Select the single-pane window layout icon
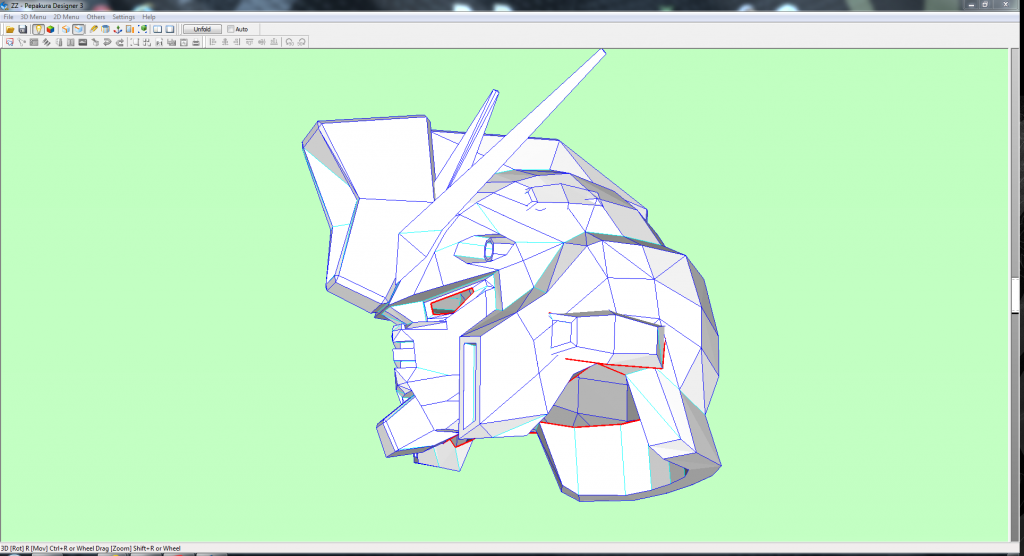This screenshot has height=556, width=1024. pos(170,29)
